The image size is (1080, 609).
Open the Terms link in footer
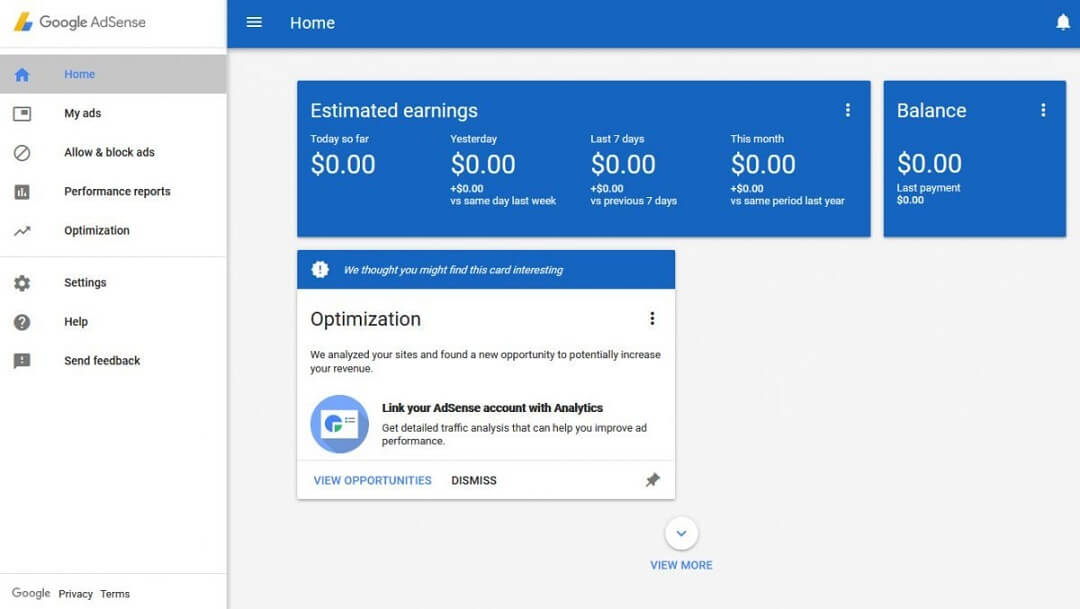click(x=115, y=594)
